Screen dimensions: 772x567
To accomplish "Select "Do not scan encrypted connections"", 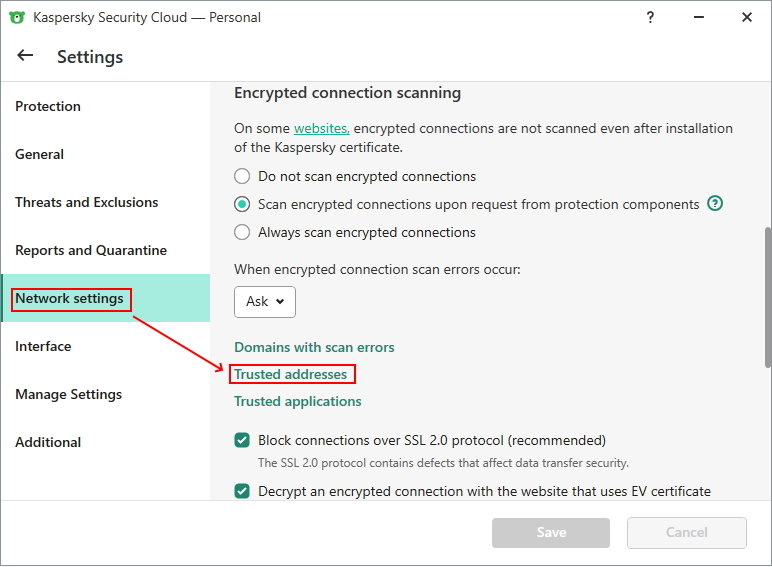I will pos(242,176).
